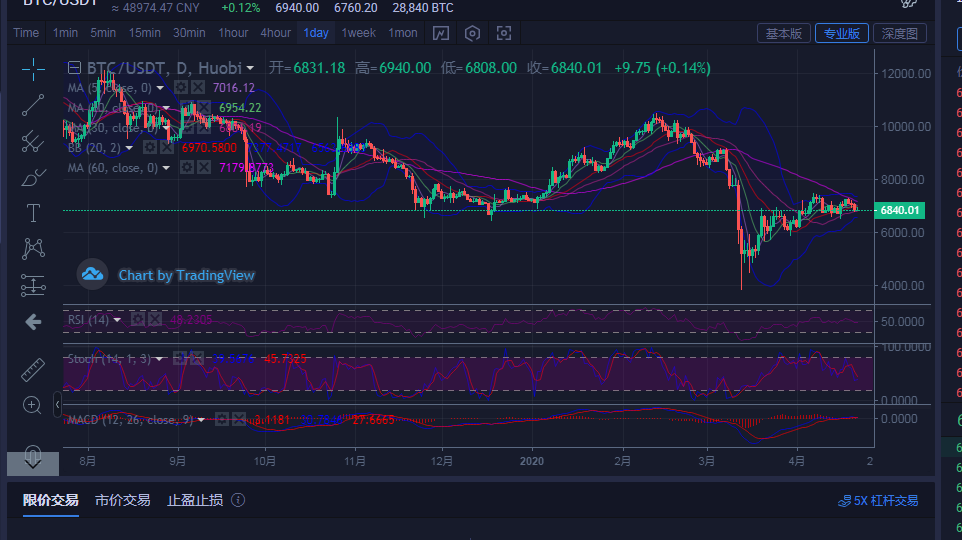Select the XABCD pattern tool
962x540 pixels.
33,249
